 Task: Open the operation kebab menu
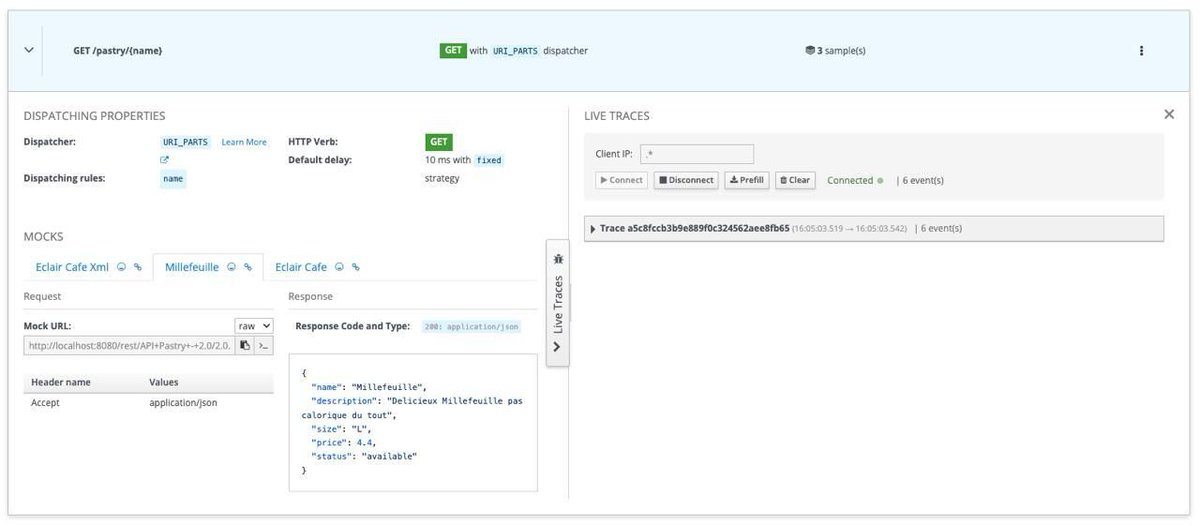[1141, 51]
